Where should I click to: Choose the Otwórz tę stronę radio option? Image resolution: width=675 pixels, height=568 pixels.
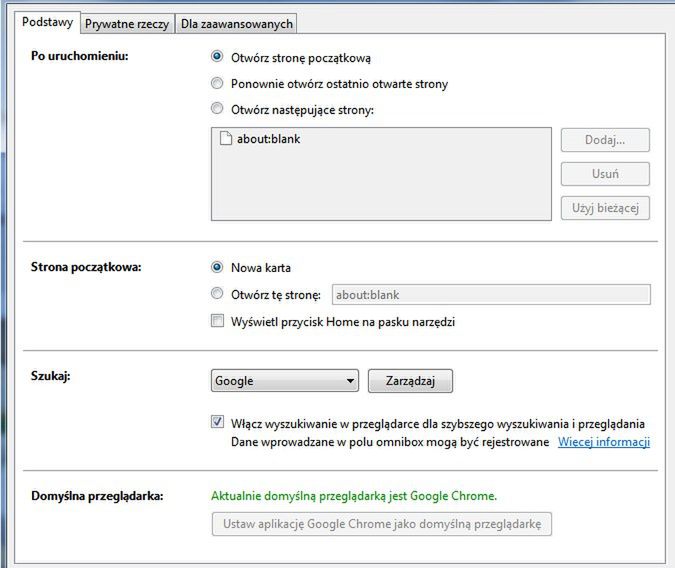(217, 294)
